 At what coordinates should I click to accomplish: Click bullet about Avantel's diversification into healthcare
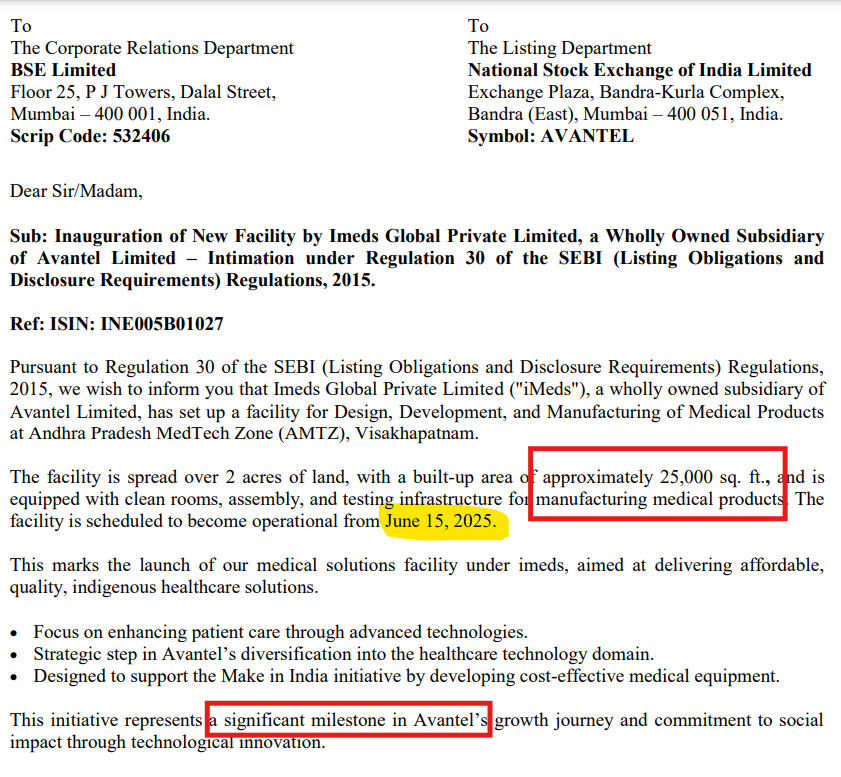[x=343, y=654]
